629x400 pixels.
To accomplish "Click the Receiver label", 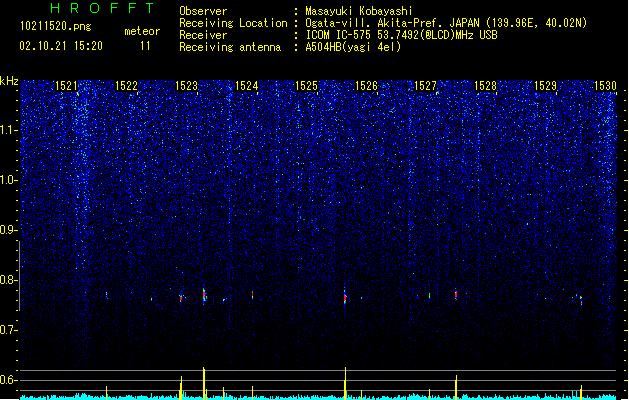I will (x=203, y=35).
